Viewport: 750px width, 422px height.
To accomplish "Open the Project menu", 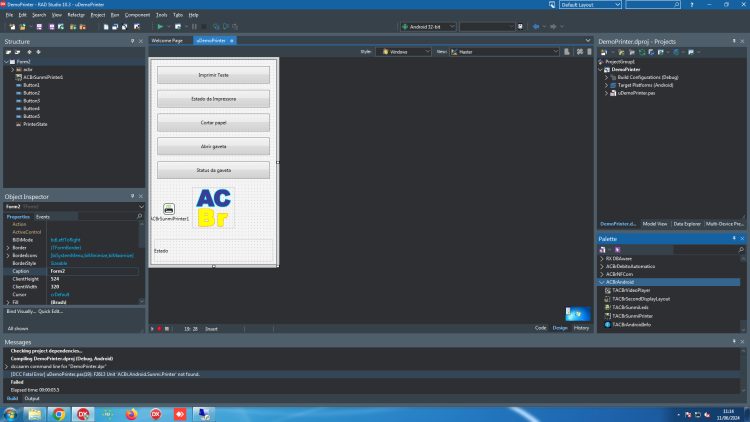I will click(98, 15).
